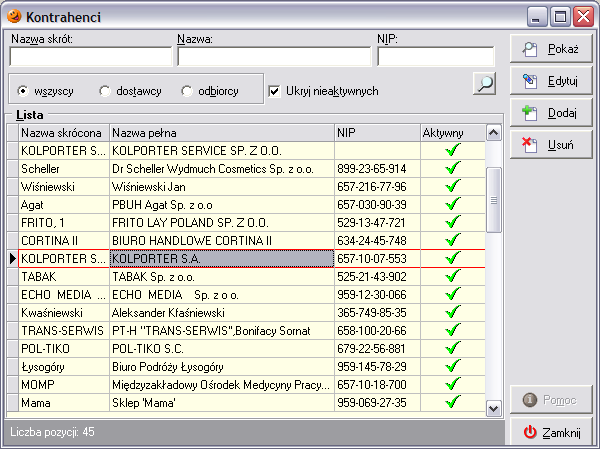Image resolution: width=600 pixels, height=449 pixels.
Task: Click active checkmark in KOLPORTER S.A. row
Action: [x=453, y=258]
